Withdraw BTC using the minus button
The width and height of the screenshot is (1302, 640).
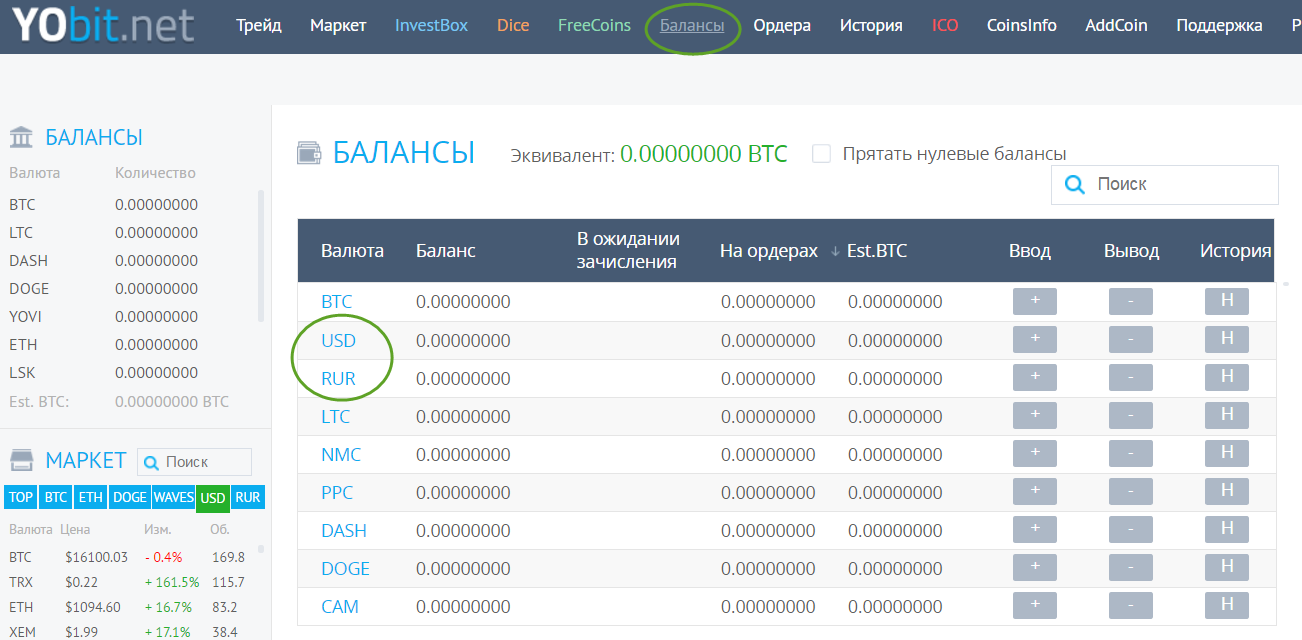1131,301
